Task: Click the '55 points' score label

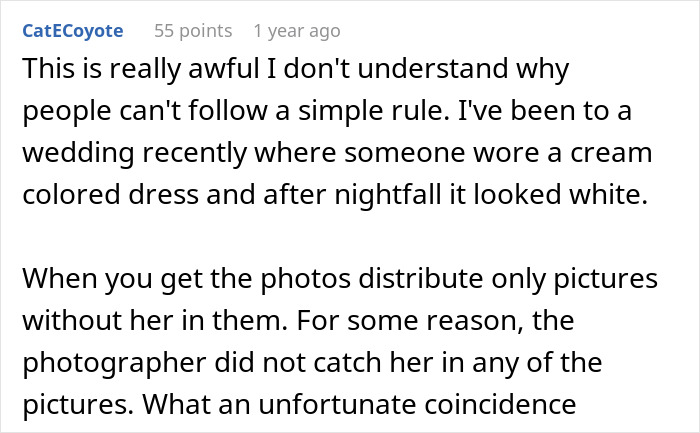Action: click(x=192, y=31)
